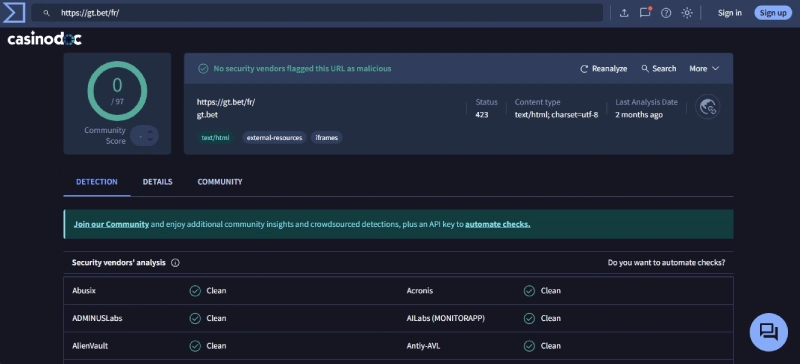This screenshot has width=800, height=364.
Task: Click the detection score circle 0/97
Action: click(117, 91)
